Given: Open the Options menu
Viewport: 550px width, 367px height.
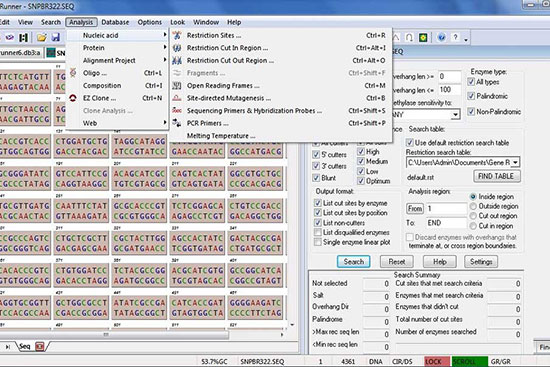Looking at the screenshot, I should tap(150, 22).
